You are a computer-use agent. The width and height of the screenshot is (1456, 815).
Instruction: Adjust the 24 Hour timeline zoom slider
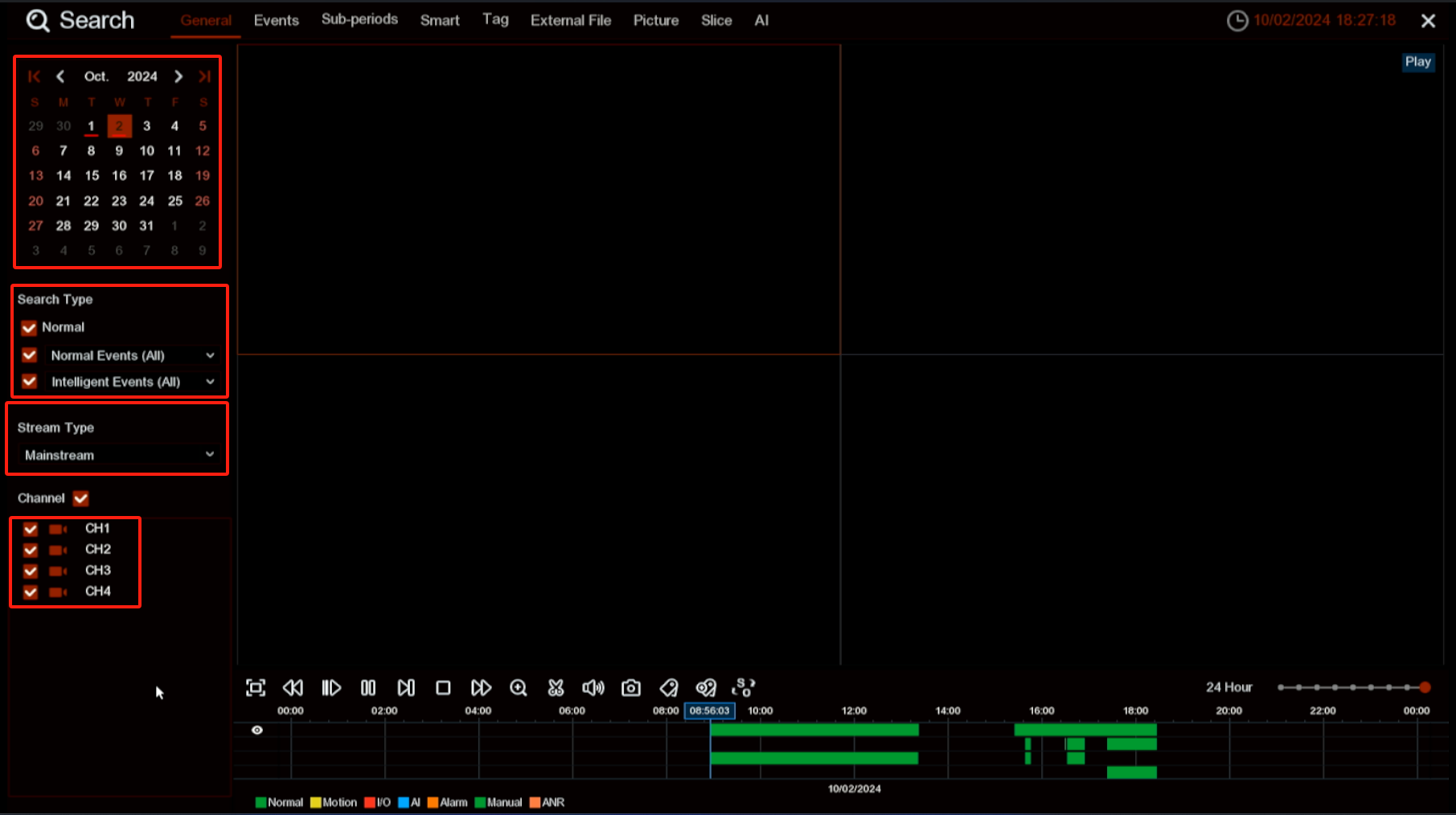(1352, 687)
